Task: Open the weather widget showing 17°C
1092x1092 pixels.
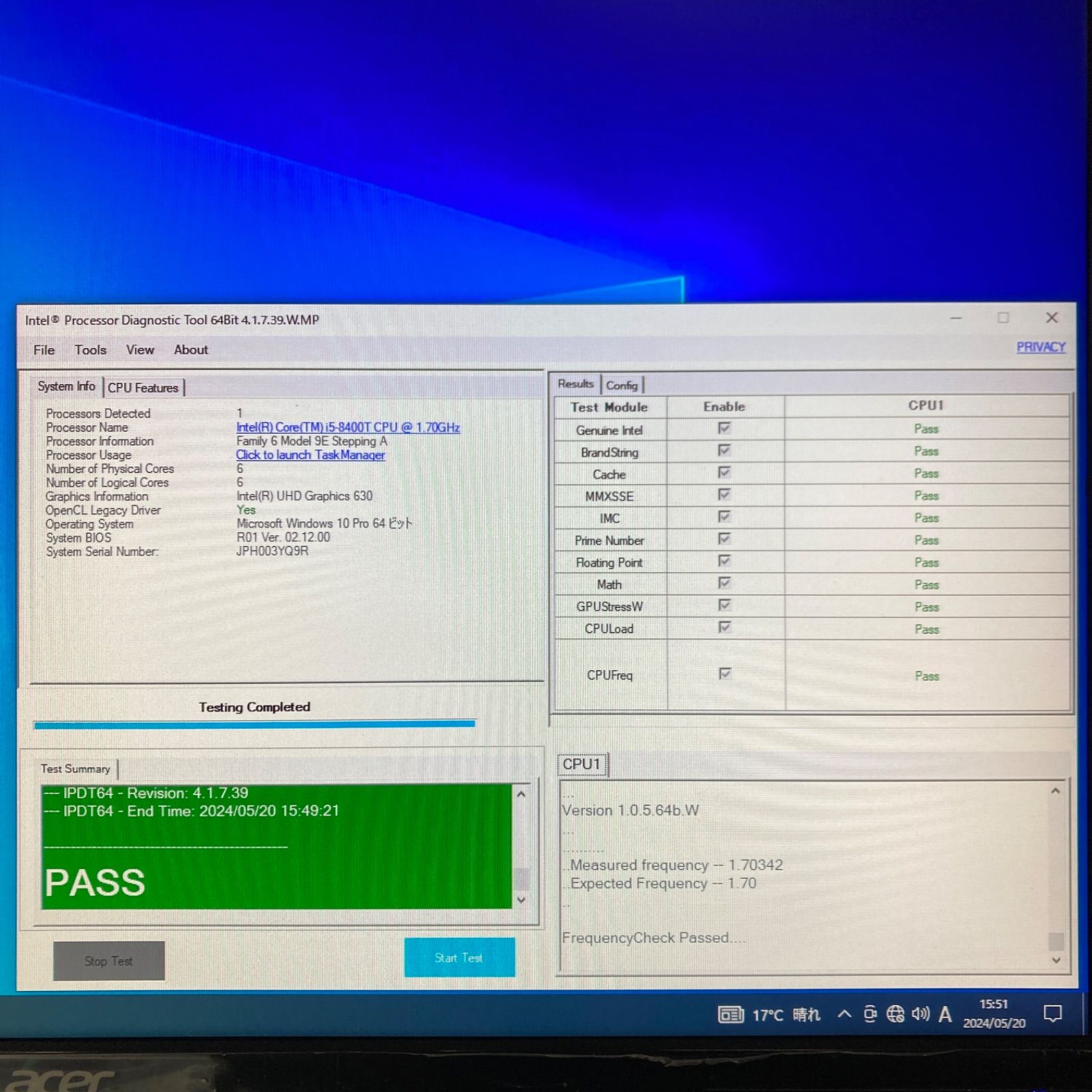Action: coord(769,1015)
